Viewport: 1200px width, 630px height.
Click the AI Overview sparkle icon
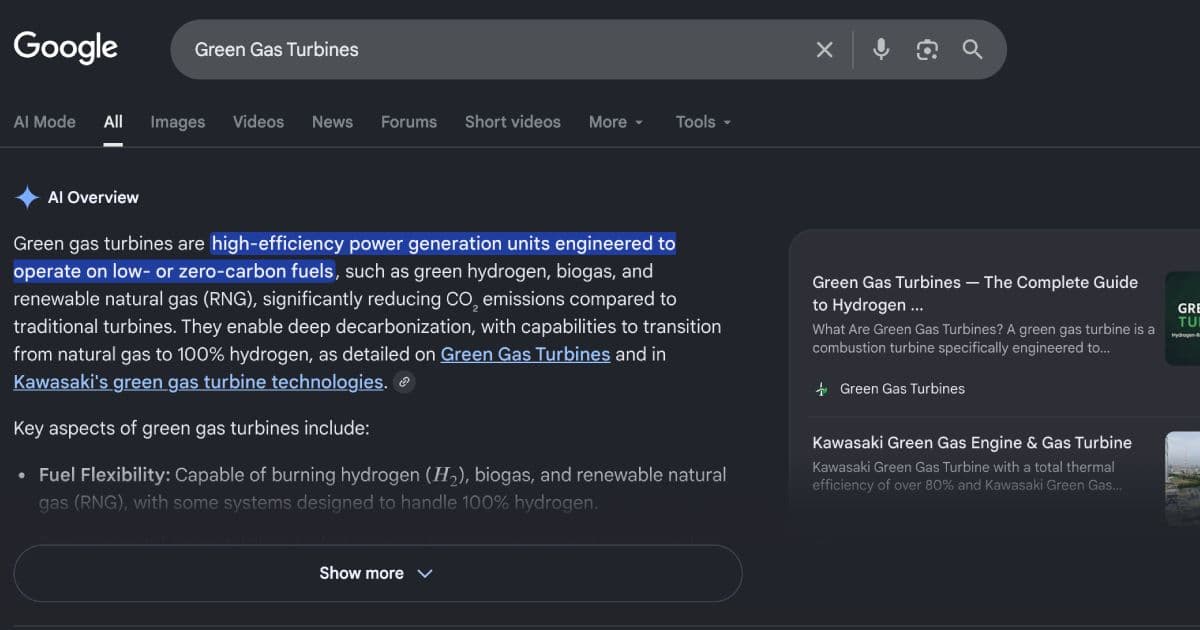[26, 197]
